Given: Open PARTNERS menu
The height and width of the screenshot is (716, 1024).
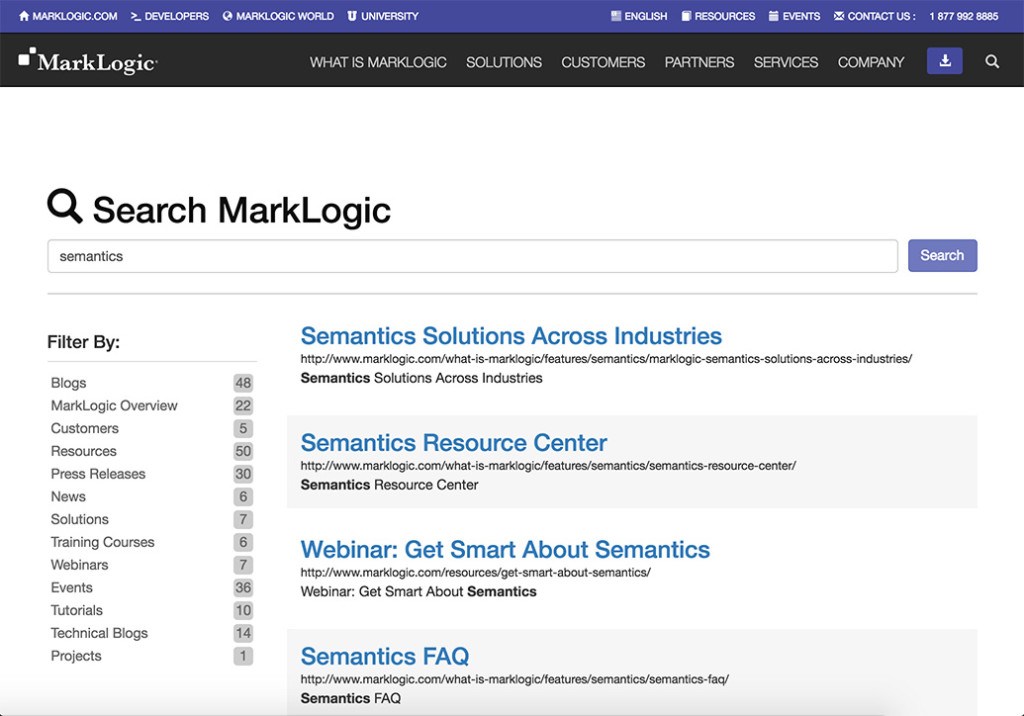Looking at the screenshot, I should (699, 62).
